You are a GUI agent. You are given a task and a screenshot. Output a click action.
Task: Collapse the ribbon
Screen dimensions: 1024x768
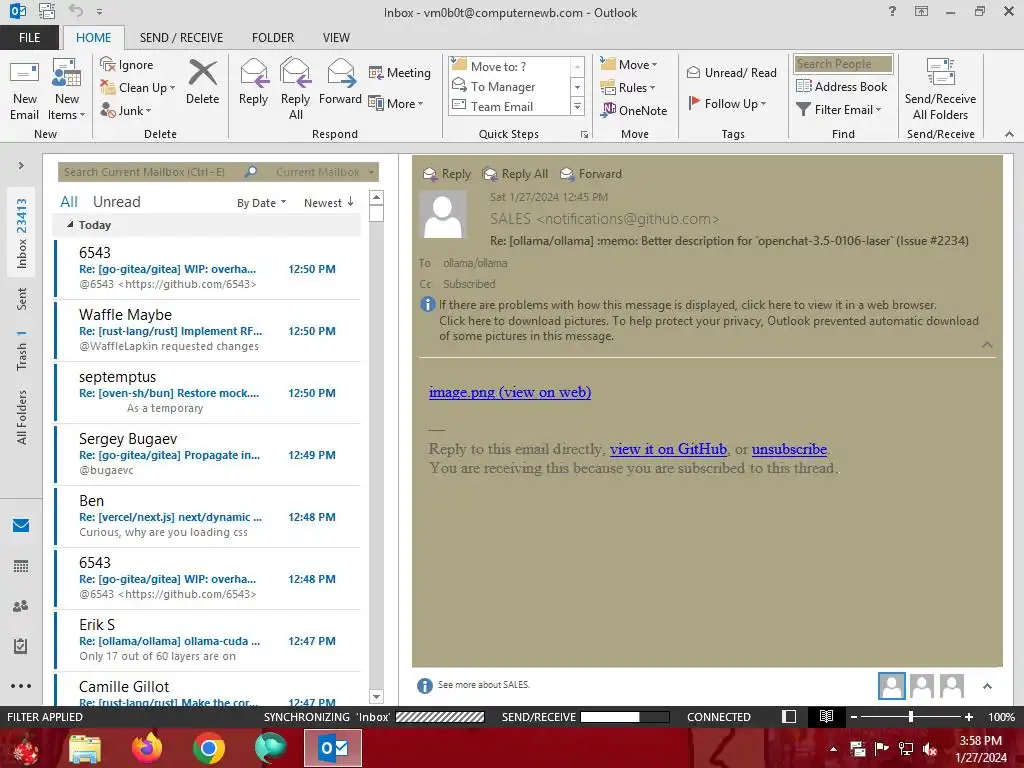click(1009, 134)
